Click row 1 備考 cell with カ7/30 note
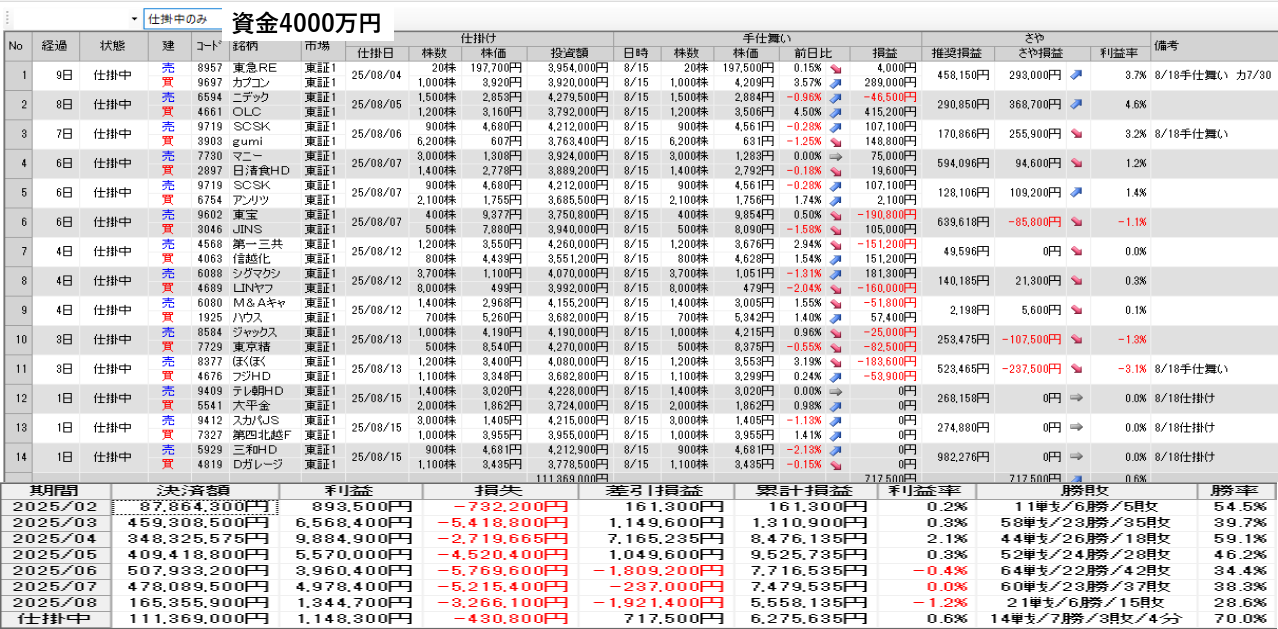This screenshot has height=629, width=1278. pyautogui.click(x=1211, y=75)
